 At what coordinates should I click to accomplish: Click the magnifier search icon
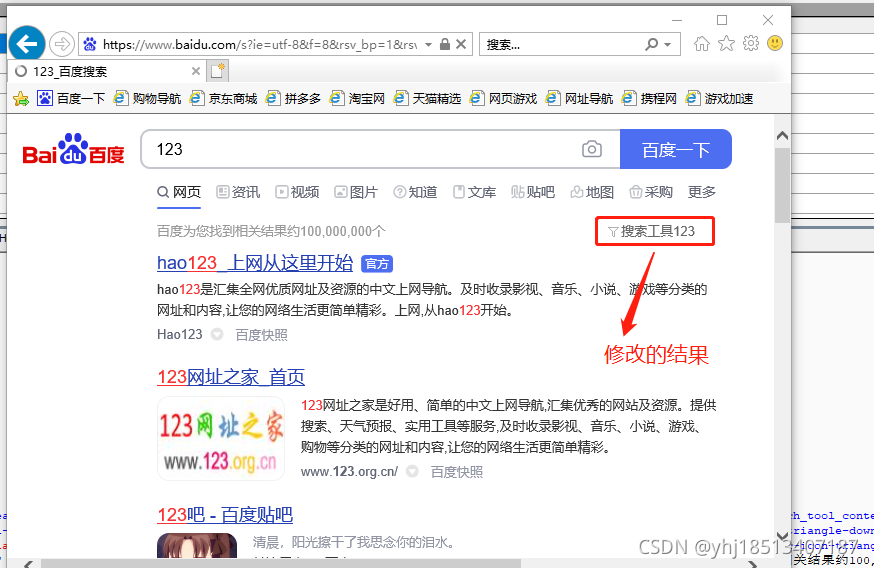[651, 44]
